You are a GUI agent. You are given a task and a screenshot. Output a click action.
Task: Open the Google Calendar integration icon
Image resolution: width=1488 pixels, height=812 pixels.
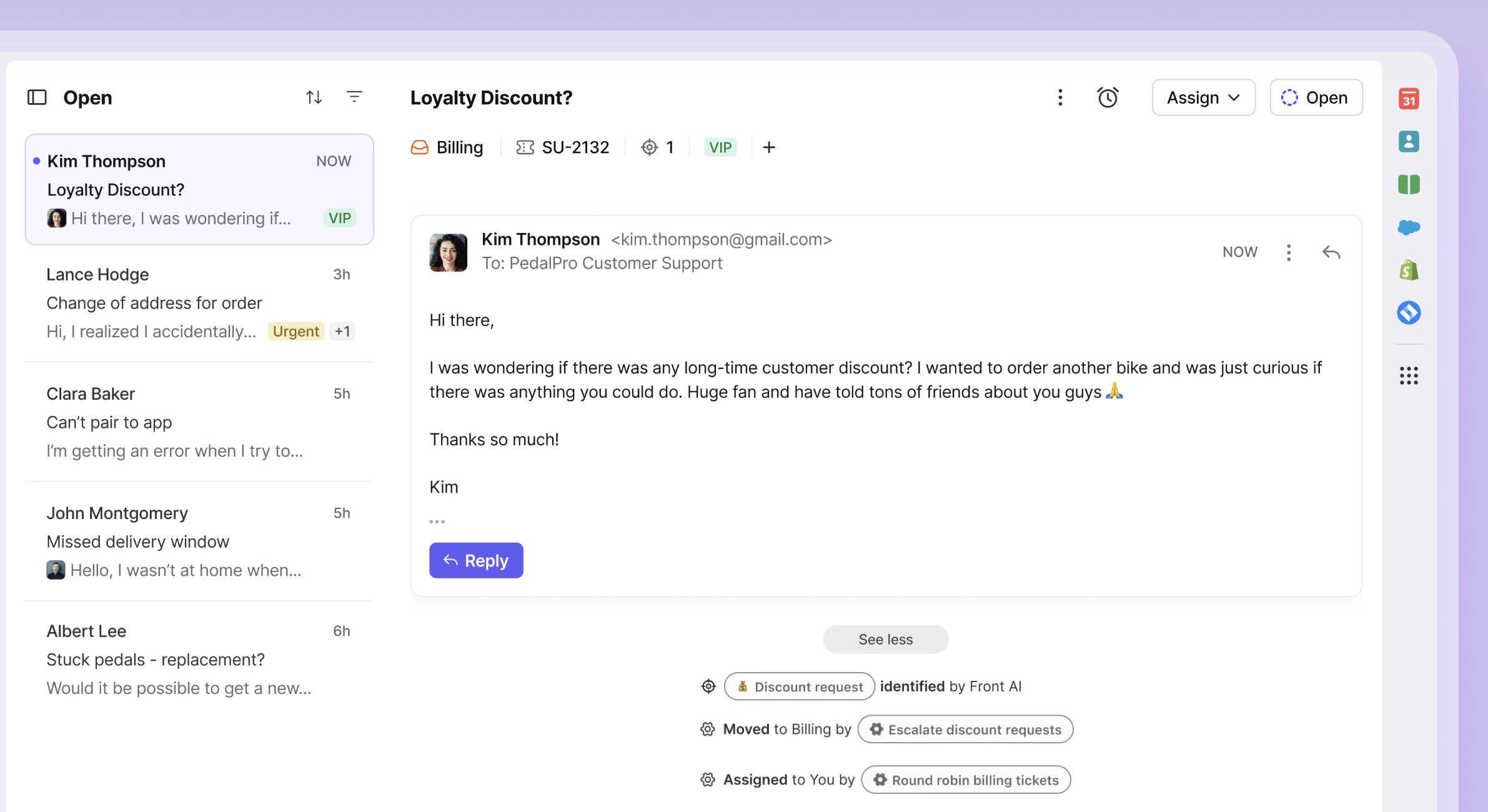coord(1409,99)
